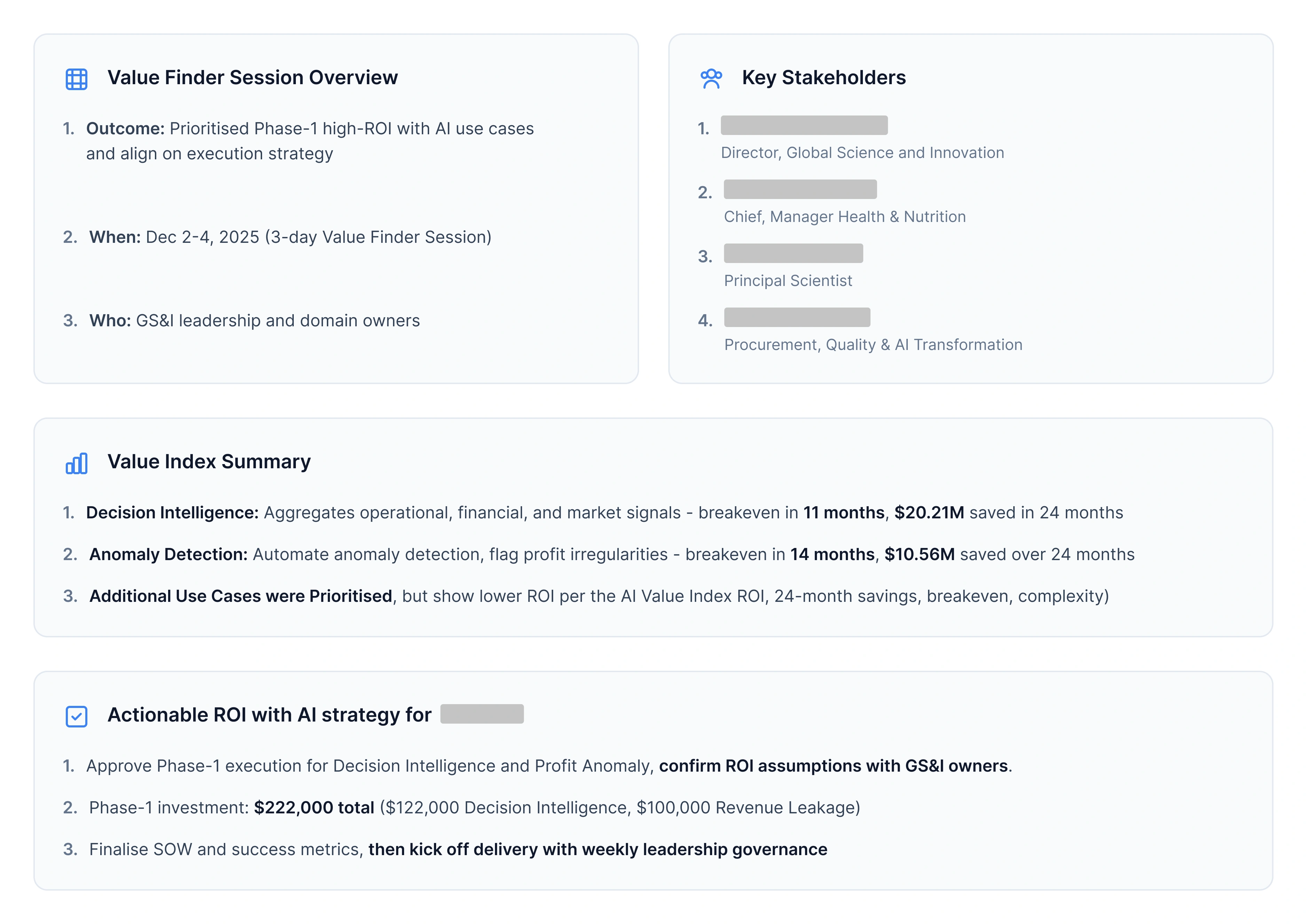Click the redacted name above Principal Scientist
Image resolution: width=1307 pixels, height=924 pixels.
(793, 253)
